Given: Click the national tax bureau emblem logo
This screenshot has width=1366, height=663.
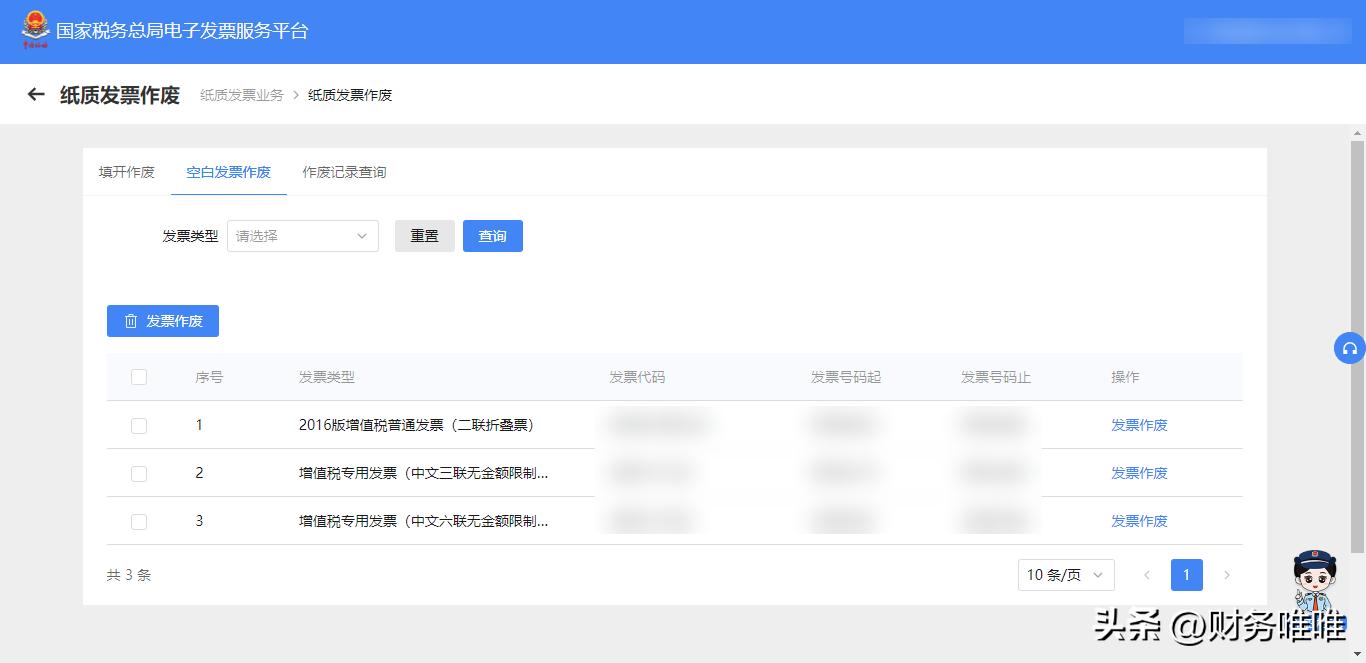Looking at the screenshot, I should click(x=37, y=29).
